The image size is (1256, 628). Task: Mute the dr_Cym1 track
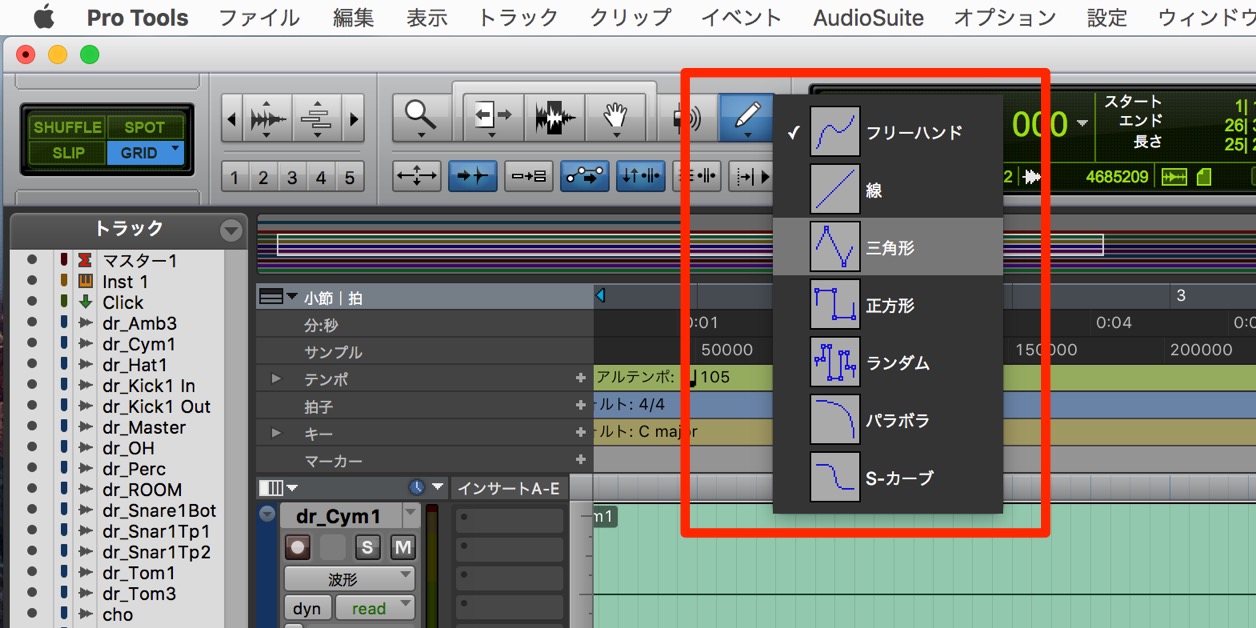[402, 547]
